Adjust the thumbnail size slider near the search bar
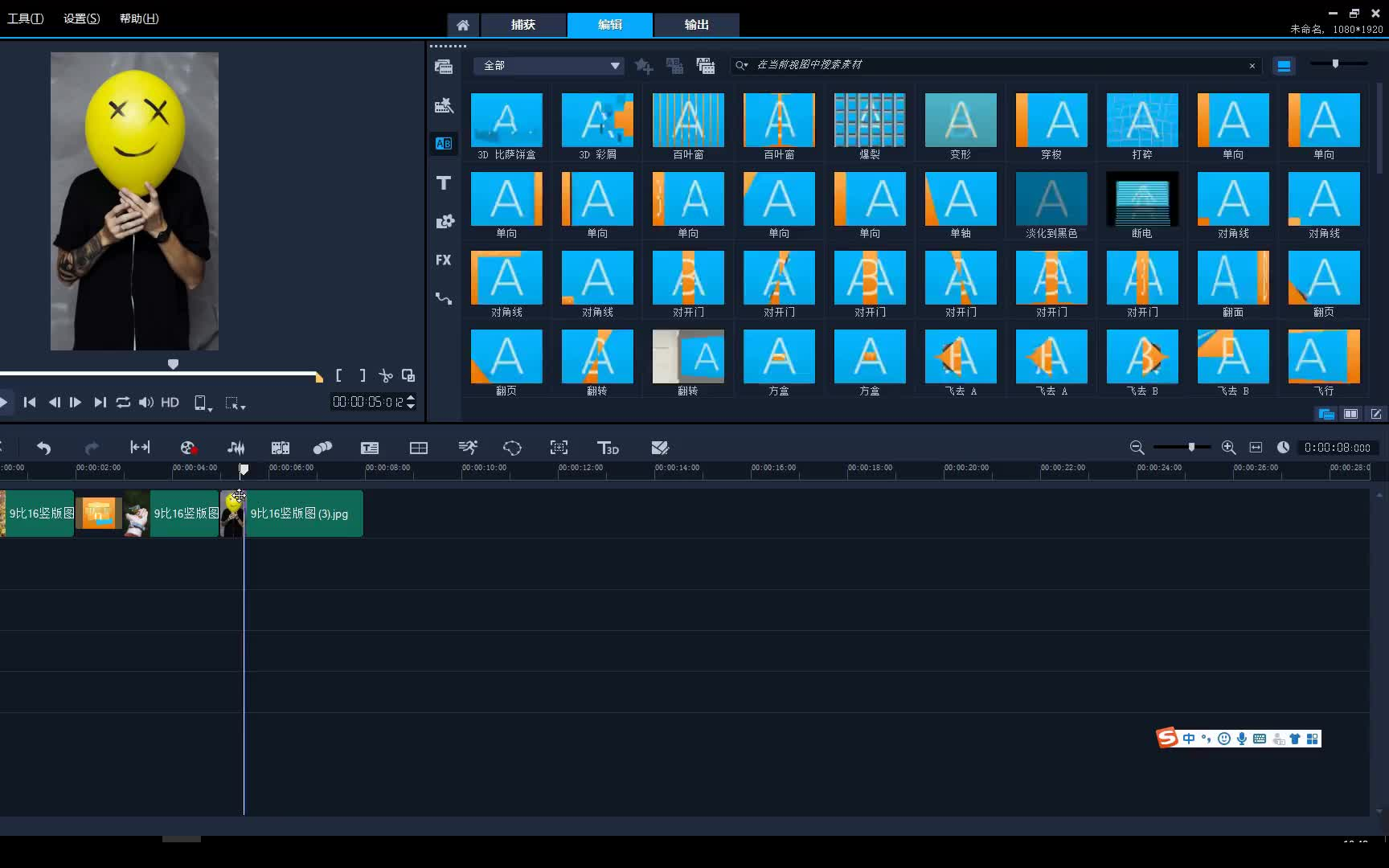 click(x=1338, y=63)
